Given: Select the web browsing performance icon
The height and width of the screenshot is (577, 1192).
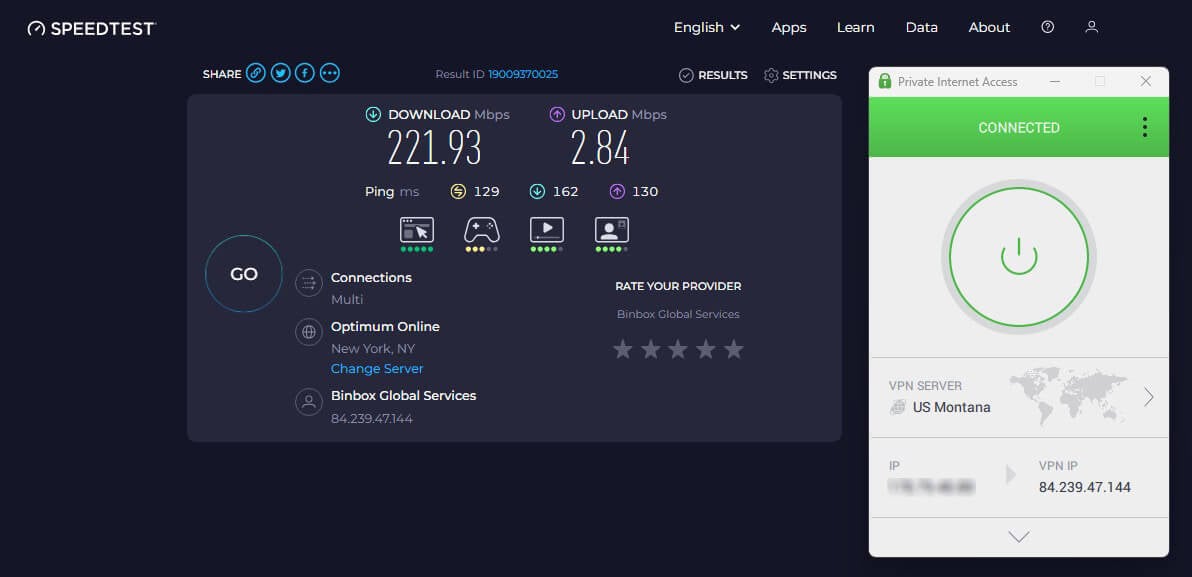Looking at the screenshot, I should coord(416,232).
